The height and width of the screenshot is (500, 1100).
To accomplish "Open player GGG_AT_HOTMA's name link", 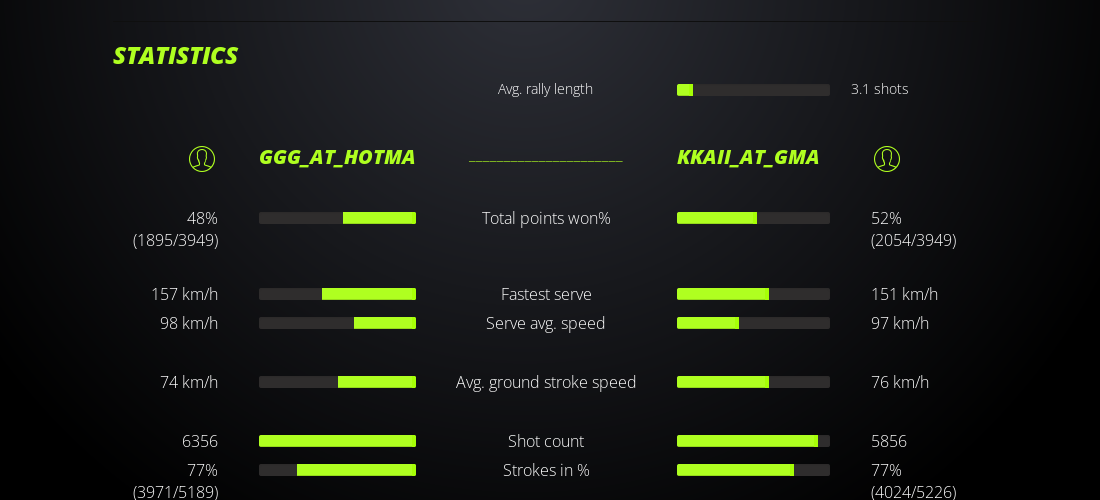I will pyautogui.click(x=337, y=157).
